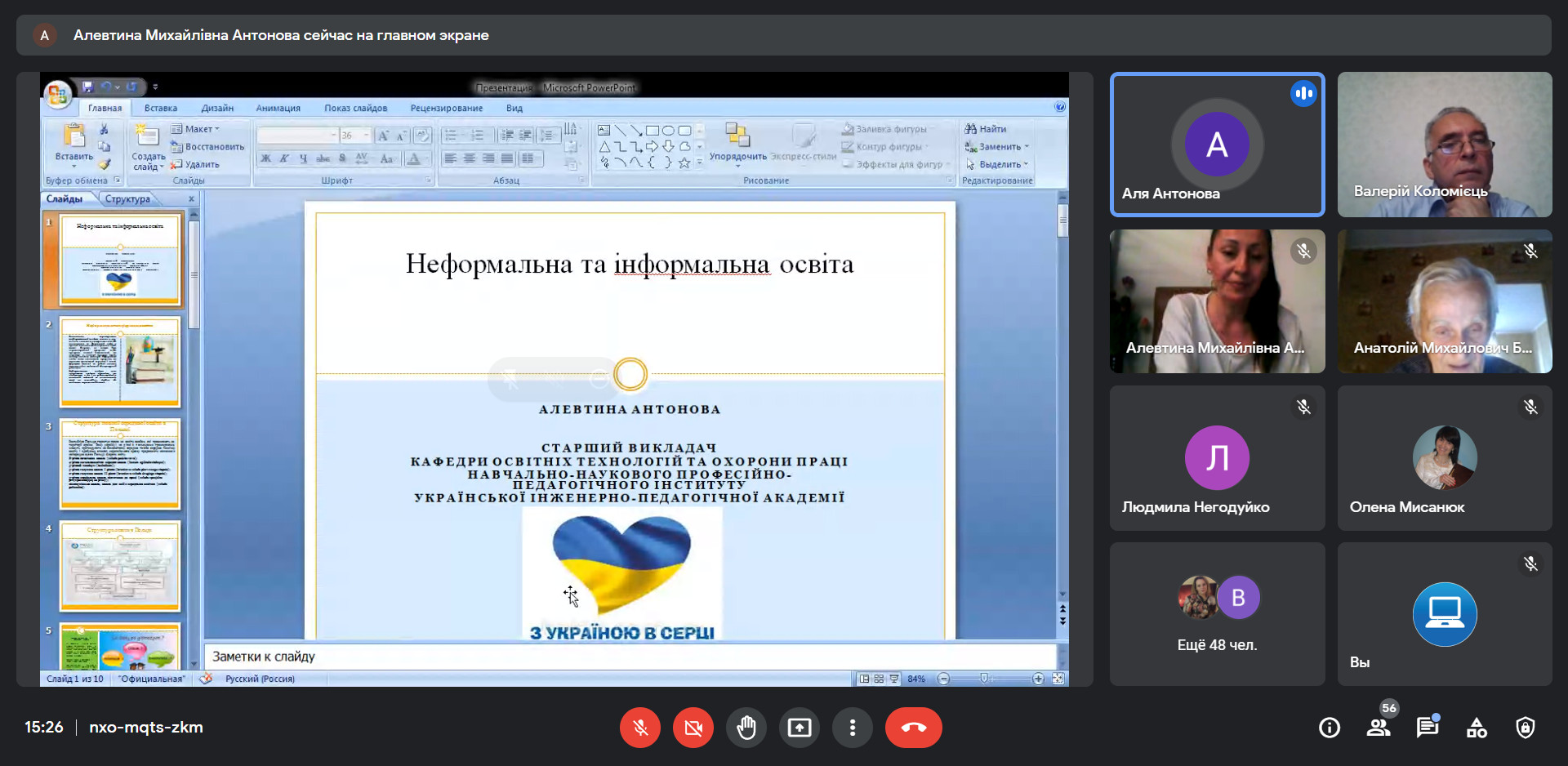Open the font name combo box
1568x766 pixels.
[x=297, y=135]
